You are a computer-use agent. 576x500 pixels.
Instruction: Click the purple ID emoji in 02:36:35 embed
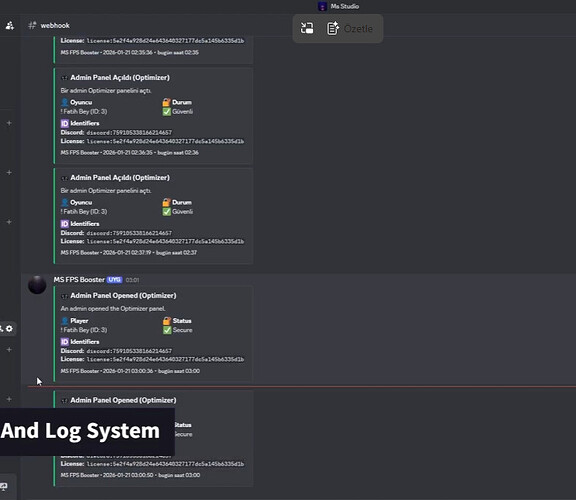coord(65,123)
